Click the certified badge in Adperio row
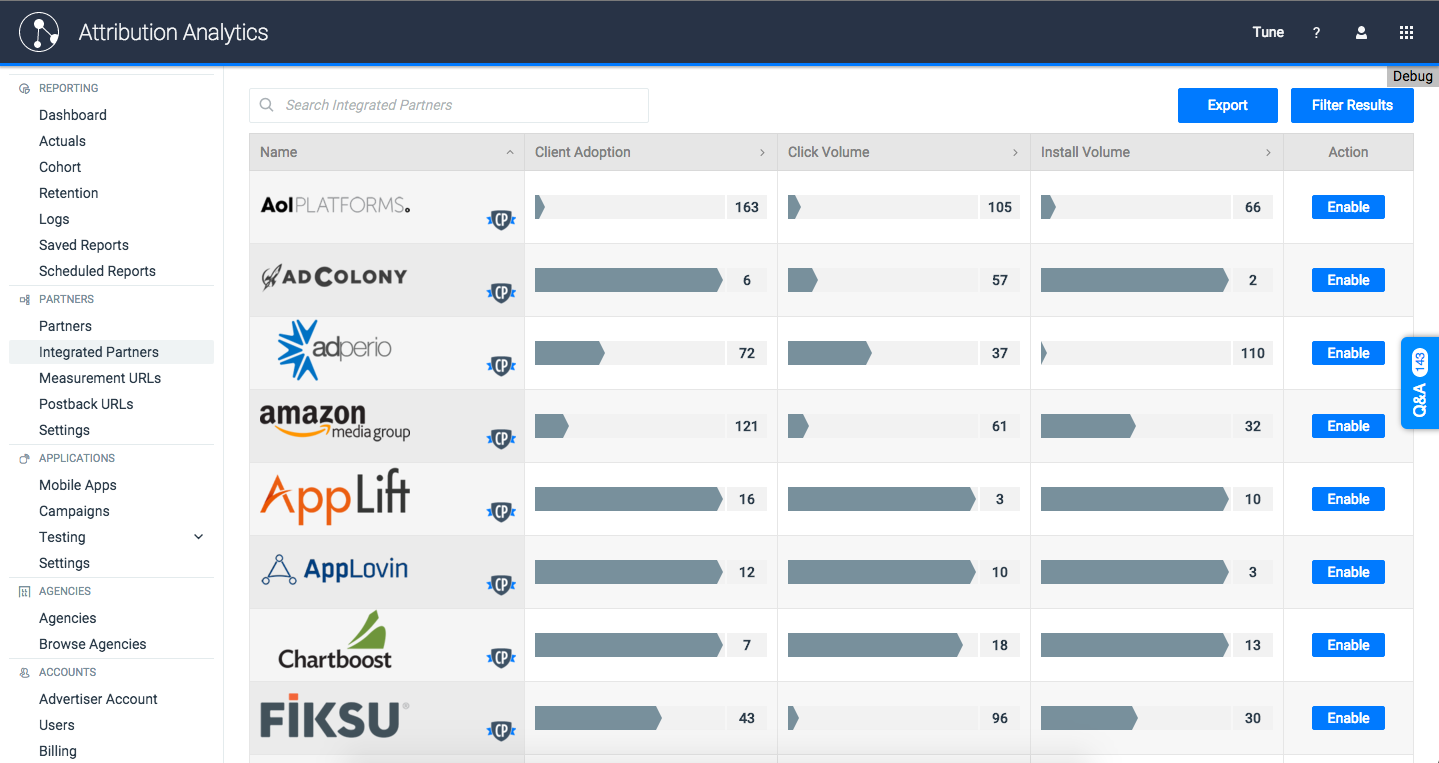1439x763 pixels. point(501,366)
